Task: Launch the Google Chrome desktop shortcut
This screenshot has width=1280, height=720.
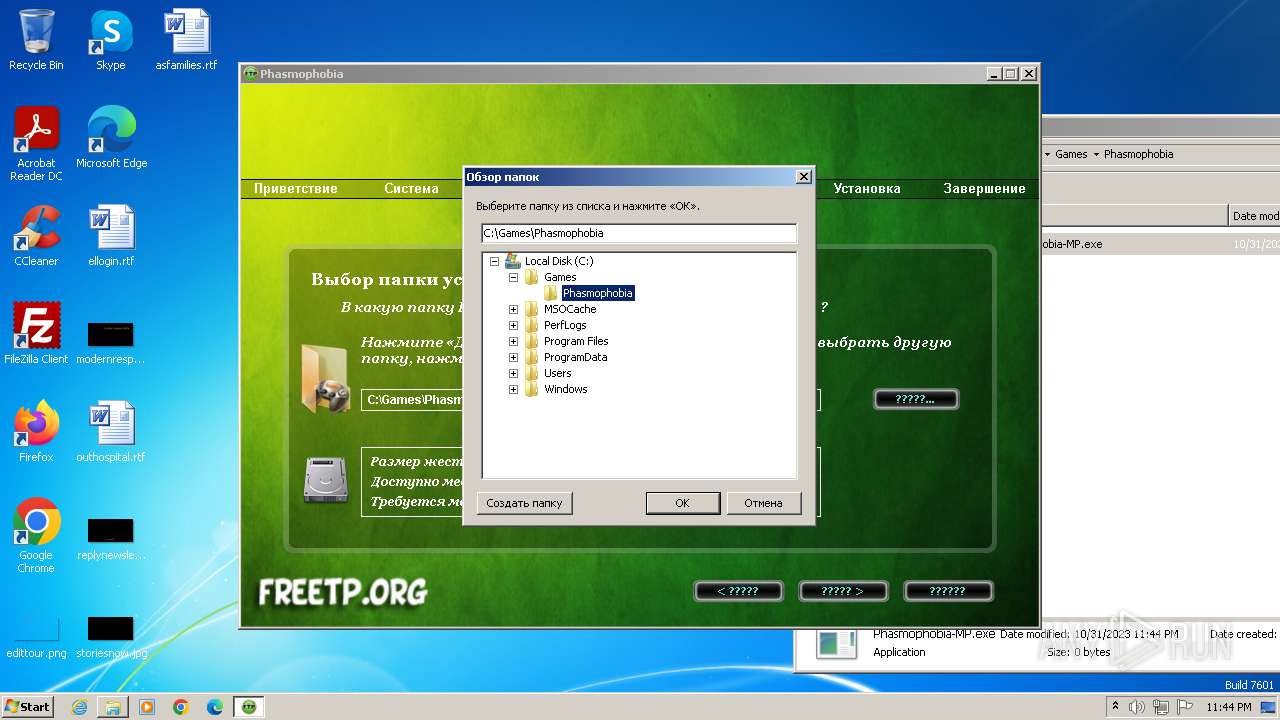Action: pyautogui.click(x=36, y=536)
